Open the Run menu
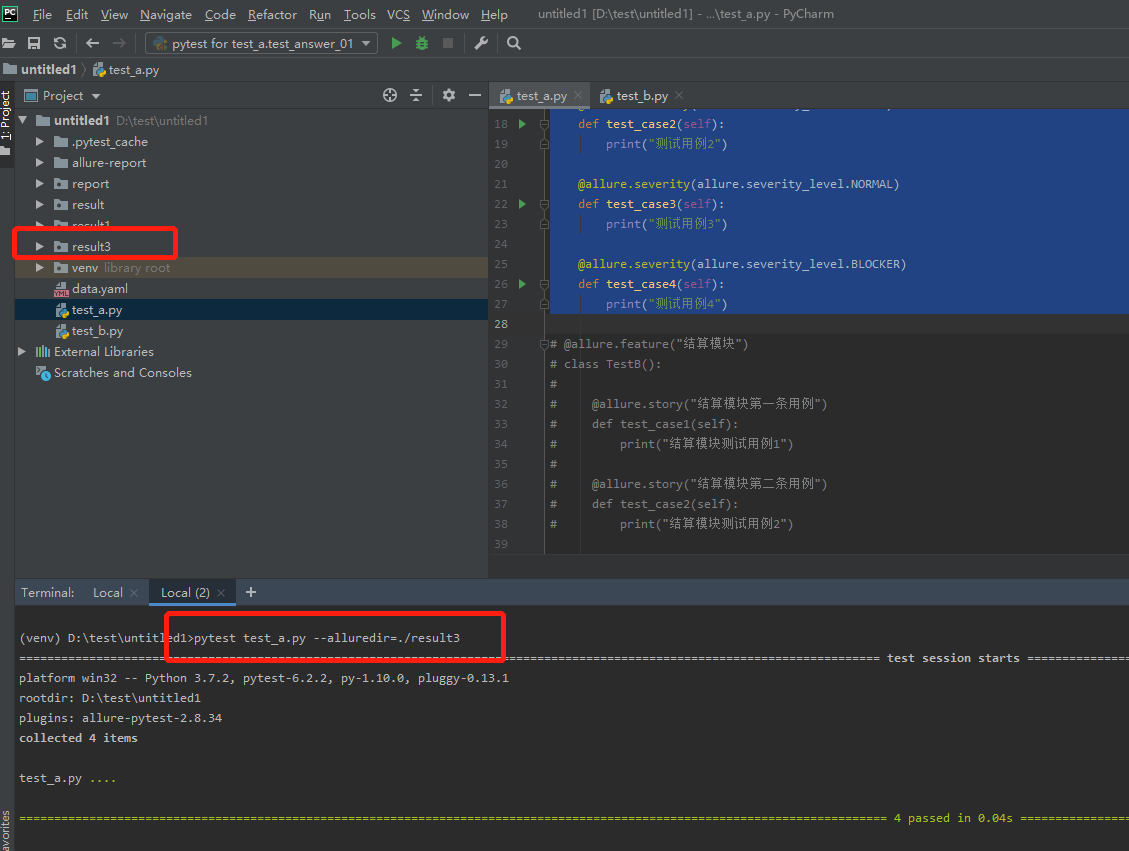Viewport: 1129px width, 851px height. pos(320,14)
